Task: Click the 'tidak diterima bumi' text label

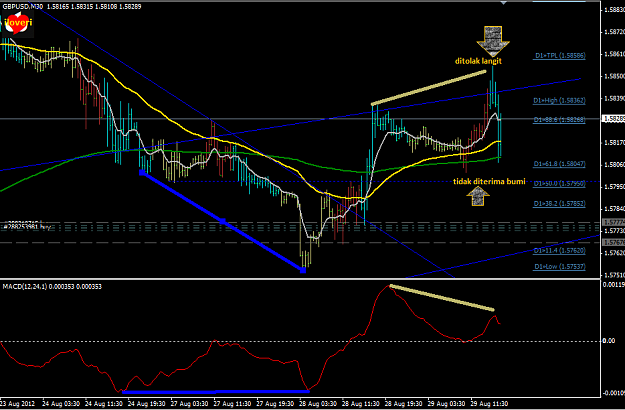Action: 489,182
